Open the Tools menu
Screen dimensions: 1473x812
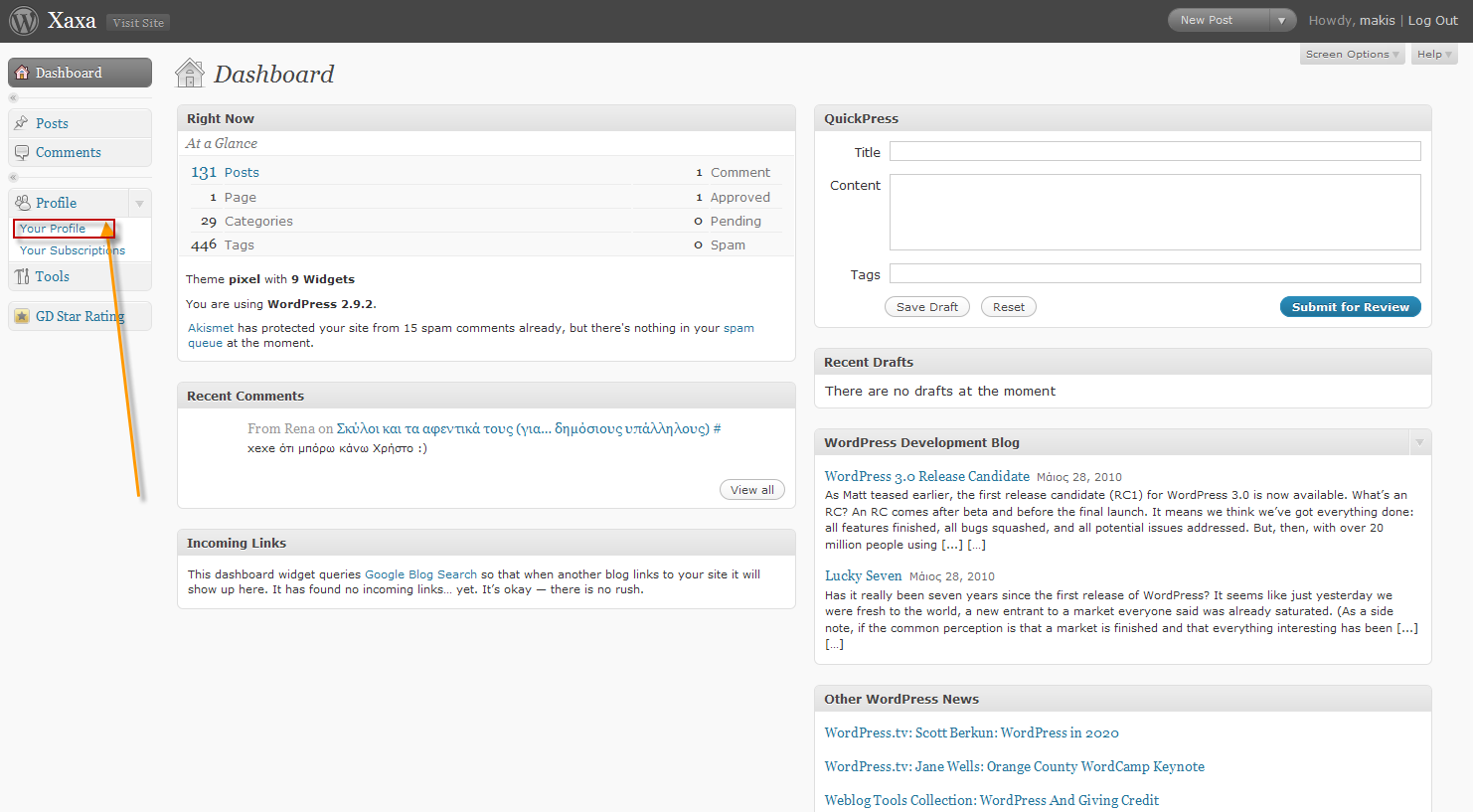click(x=80, y=276)
